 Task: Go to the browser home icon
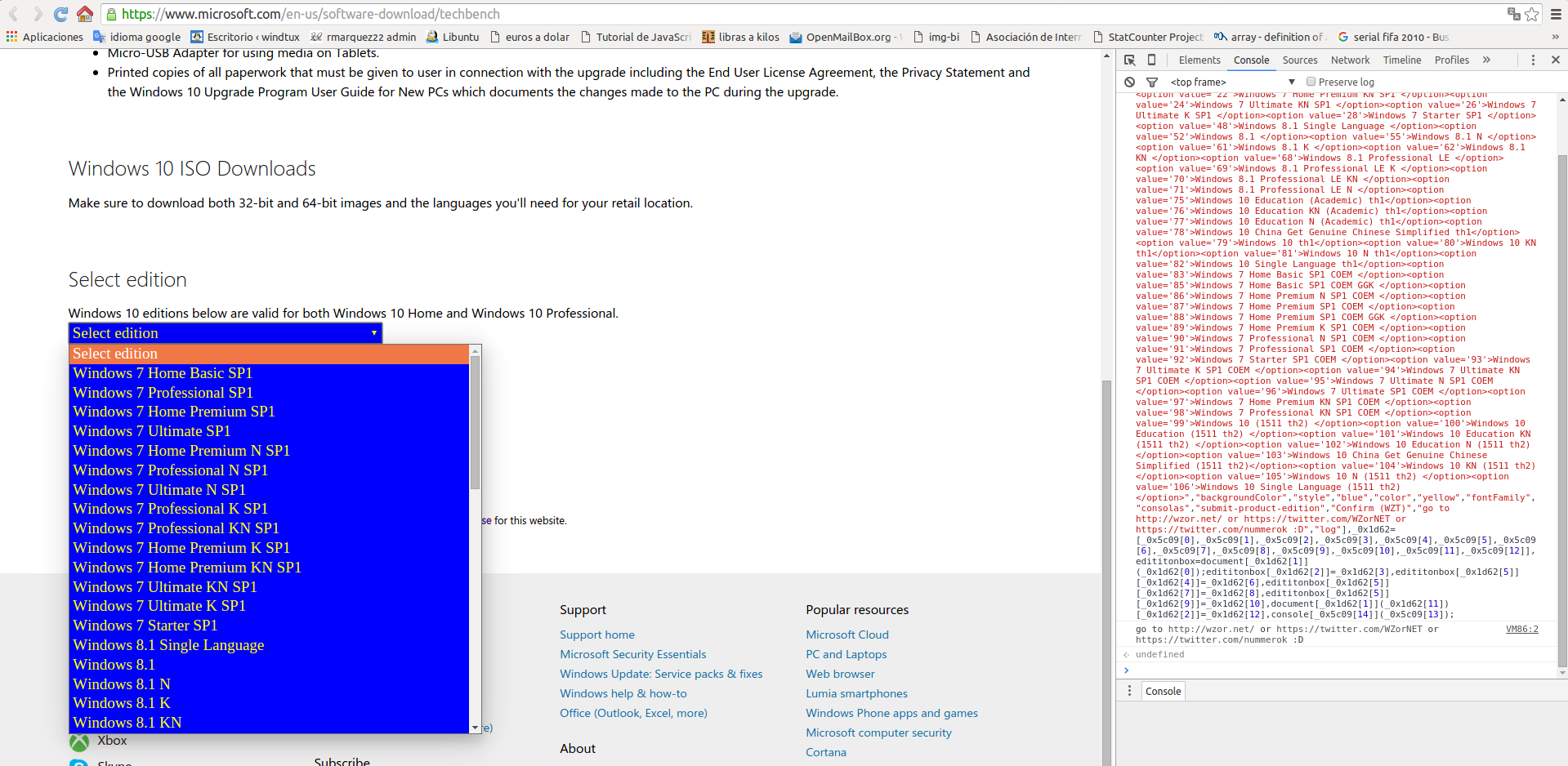[85, 14]
